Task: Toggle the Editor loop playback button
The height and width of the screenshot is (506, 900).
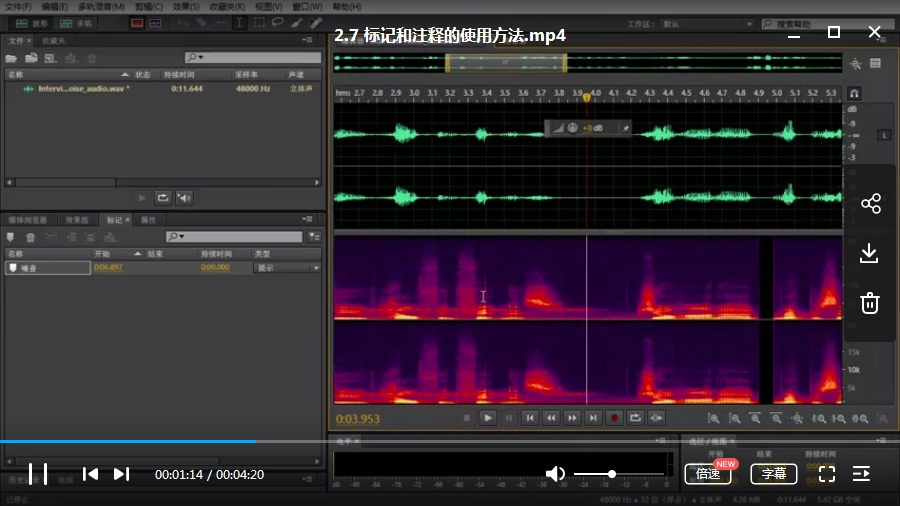Action: (x=635, y=418)
